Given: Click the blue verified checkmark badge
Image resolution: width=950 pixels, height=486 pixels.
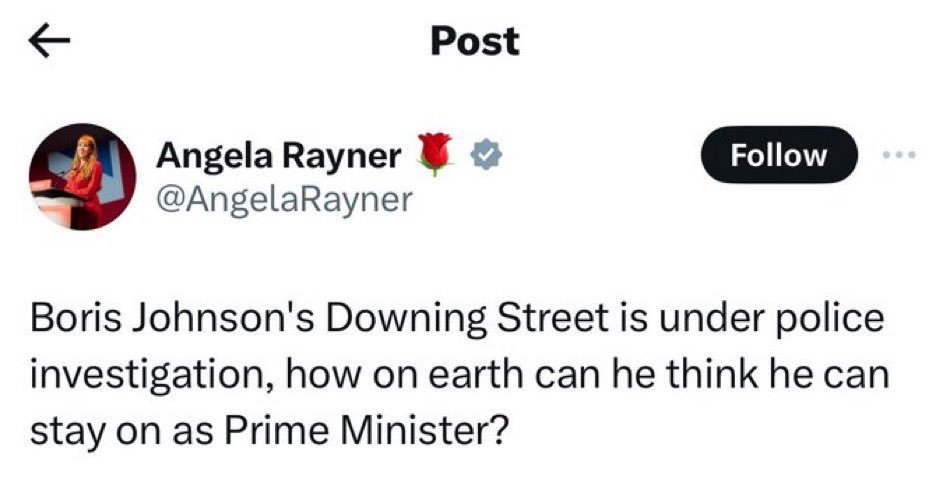Looking at the screenshot, I should pos(486,156).
